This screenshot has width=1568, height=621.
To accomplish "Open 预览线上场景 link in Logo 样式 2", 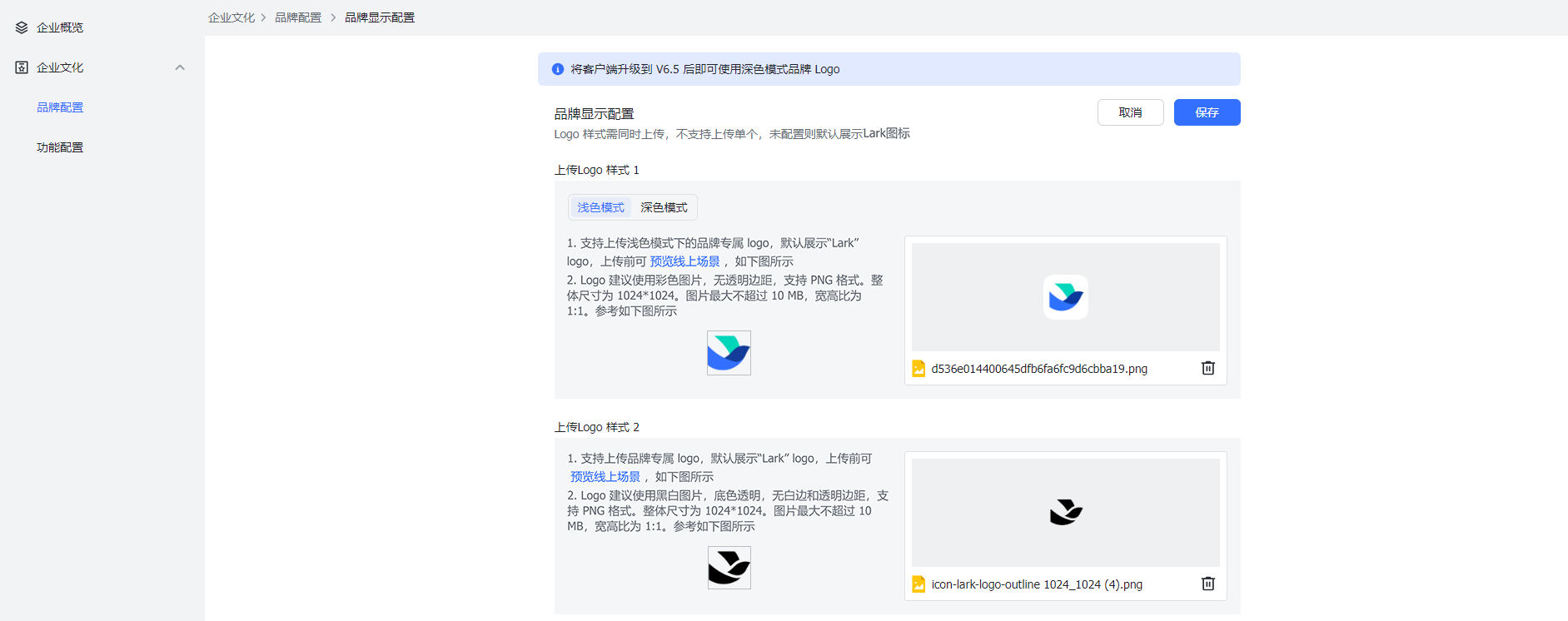I will 605,477.
